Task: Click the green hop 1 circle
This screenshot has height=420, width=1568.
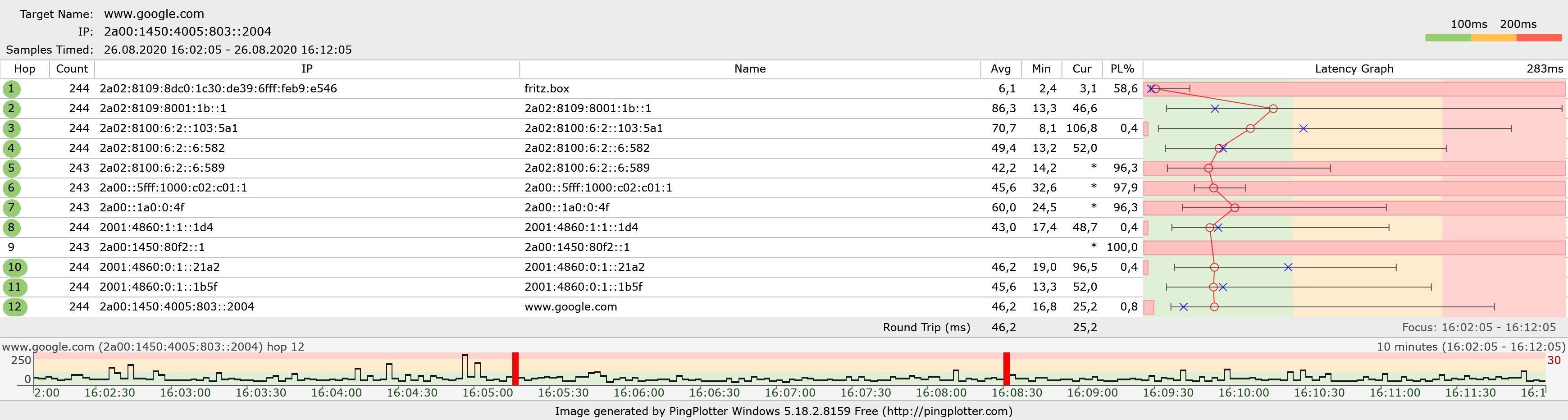Action: pyautogui.click(x=11, y=89)
